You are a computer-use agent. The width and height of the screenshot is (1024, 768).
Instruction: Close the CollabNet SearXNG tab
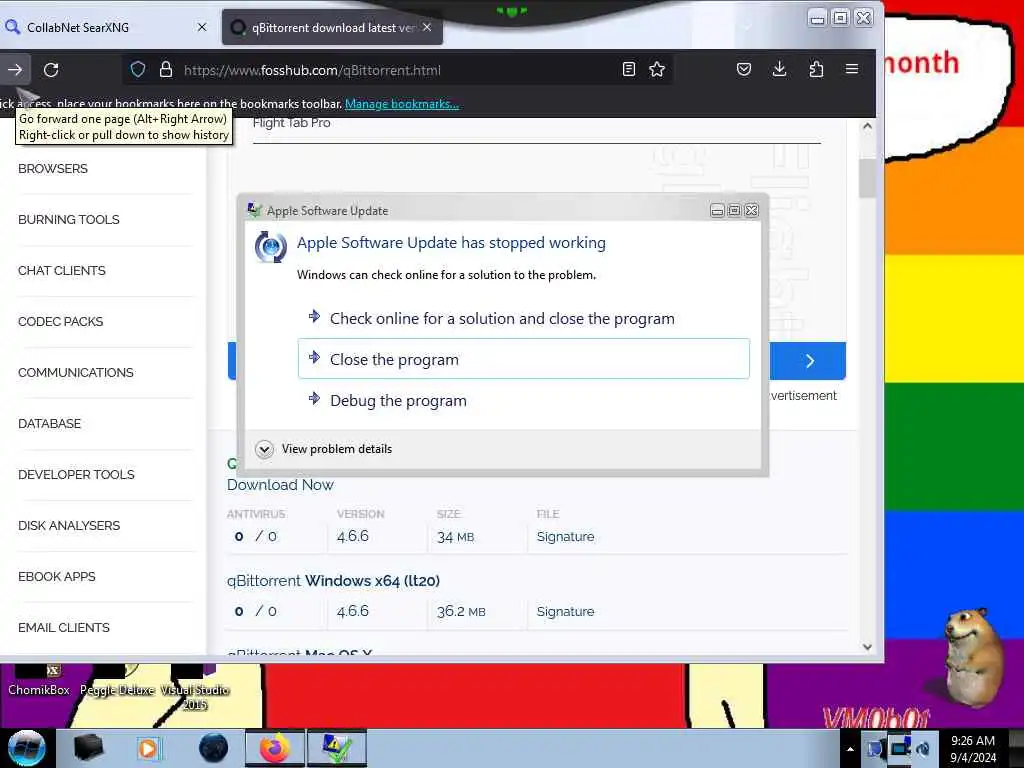[x=202, y=27]
